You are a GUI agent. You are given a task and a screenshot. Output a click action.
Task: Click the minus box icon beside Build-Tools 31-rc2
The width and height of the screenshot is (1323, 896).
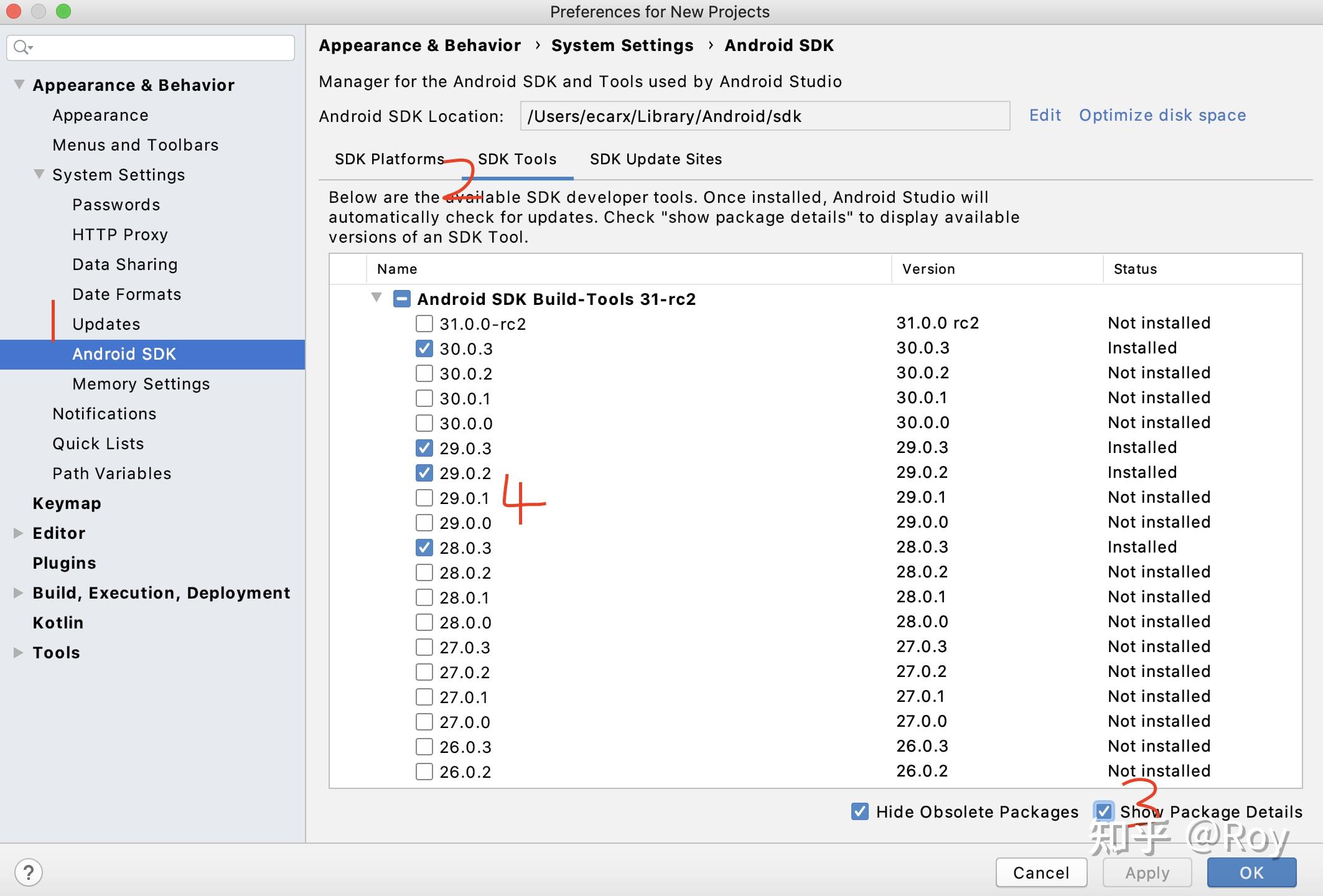402,299
